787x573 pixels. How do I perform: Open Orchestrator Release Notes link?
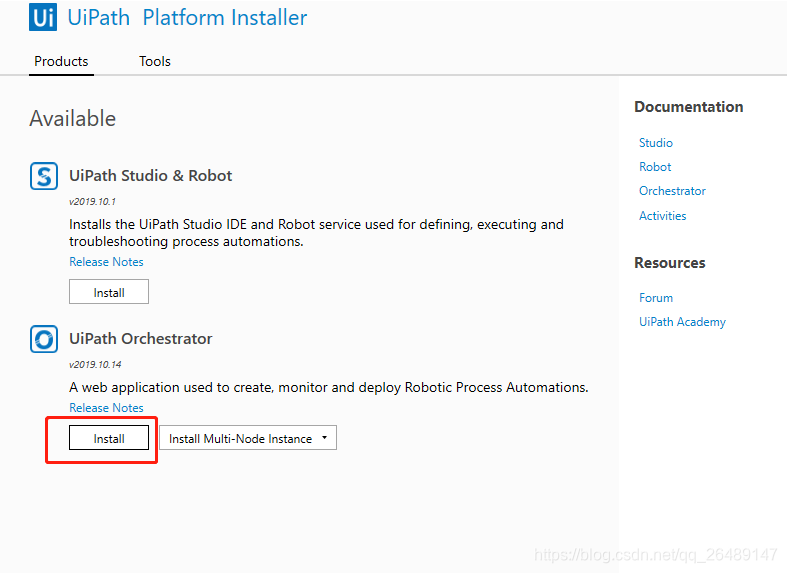[106, 408]
